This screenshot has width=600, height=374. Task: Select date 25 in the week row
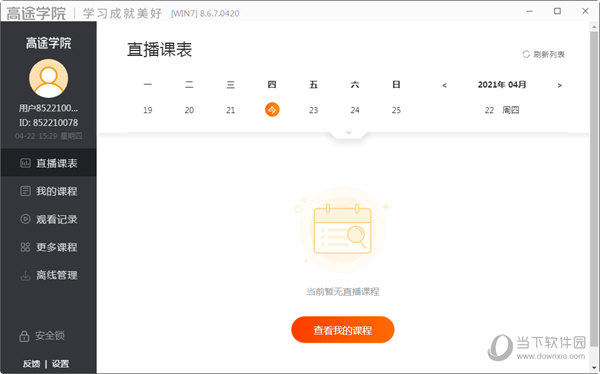tap(396, 110)
